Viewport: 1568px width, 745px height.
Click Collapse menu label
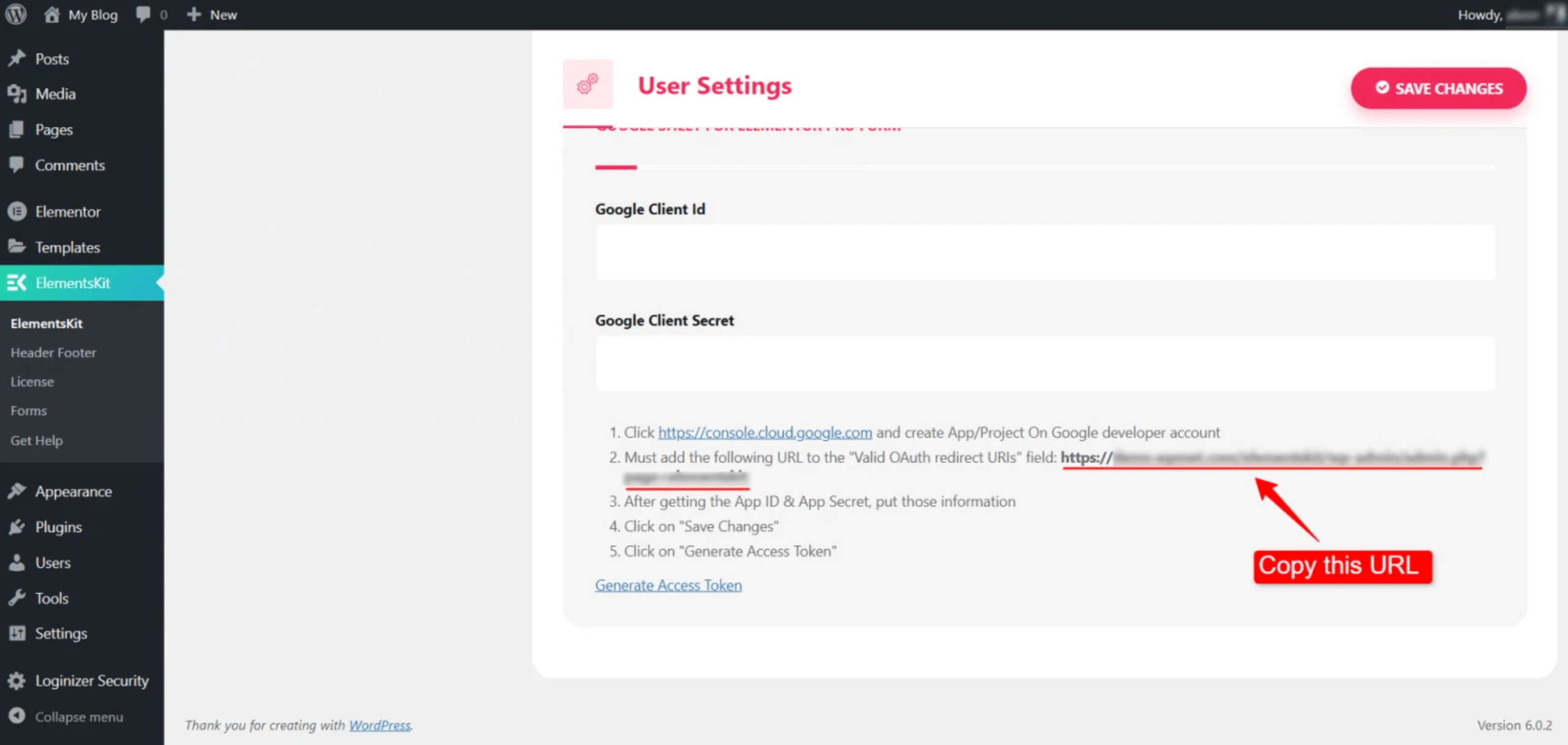pyautogui.click(x=79, y=716)
